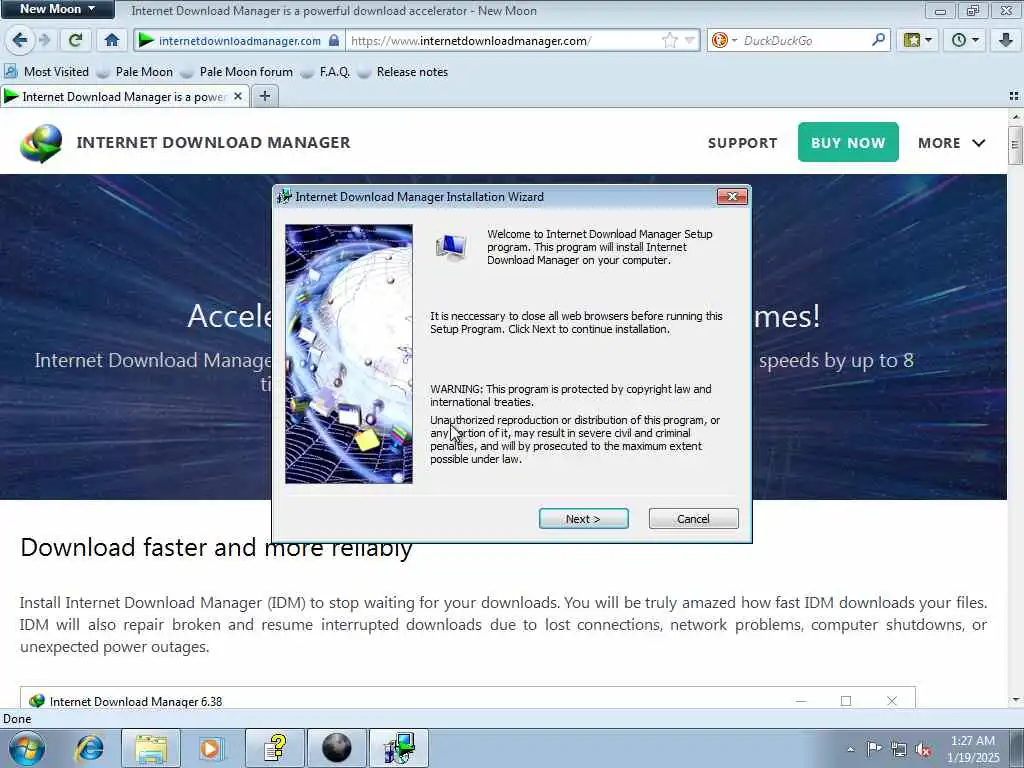
Task: Open the SUPPORT page link
Action: click(x=743, y=143)
